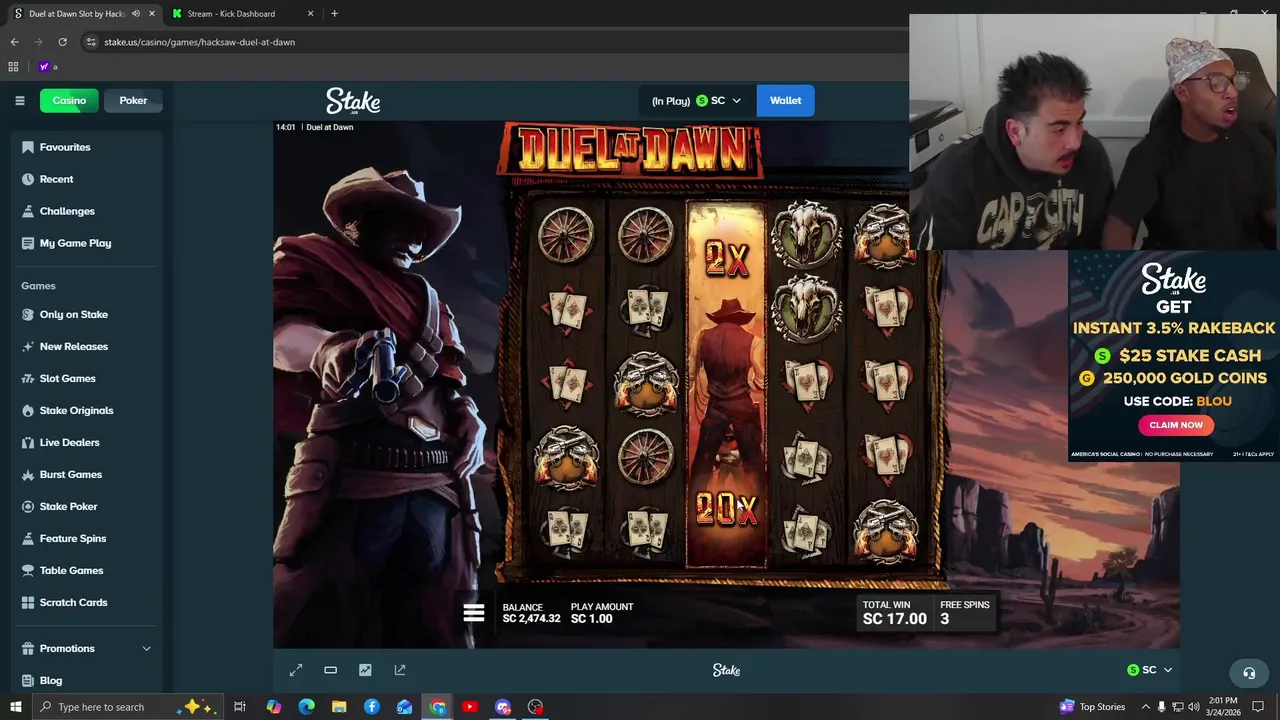Open Task View on taskbar
The width and height of the screenshot is (1280, 720).
click(240, 707)
